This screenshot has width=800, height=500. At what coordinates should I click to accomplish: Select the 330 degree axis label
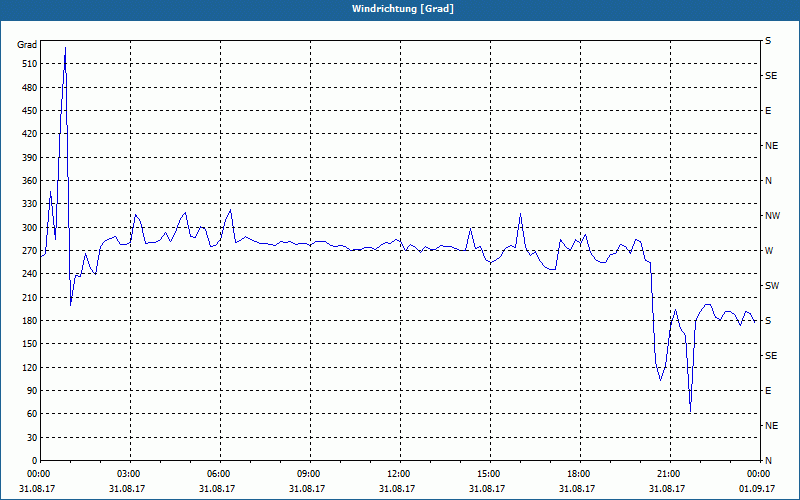[30, 204]
